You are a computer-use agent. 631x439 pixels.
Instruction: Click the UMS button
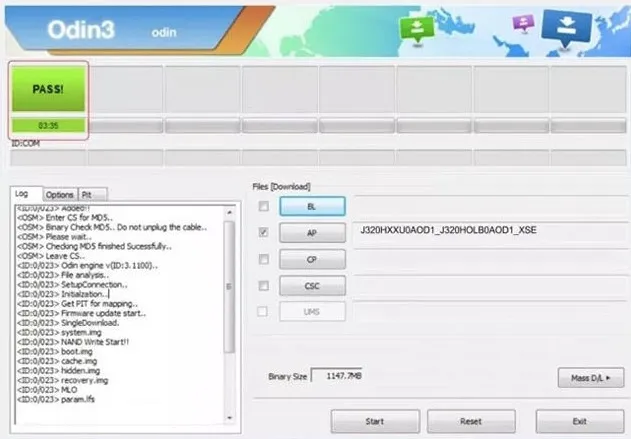point(312,311)
